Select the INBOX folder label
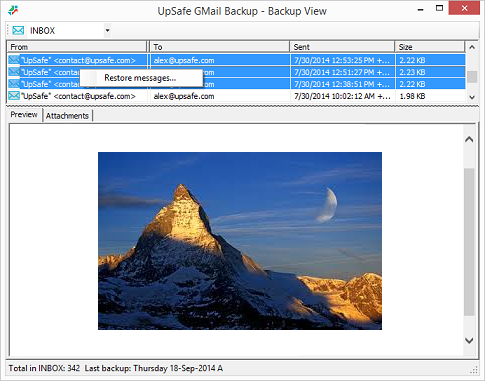This screenshot has height=381, width=485. (42, 31)
